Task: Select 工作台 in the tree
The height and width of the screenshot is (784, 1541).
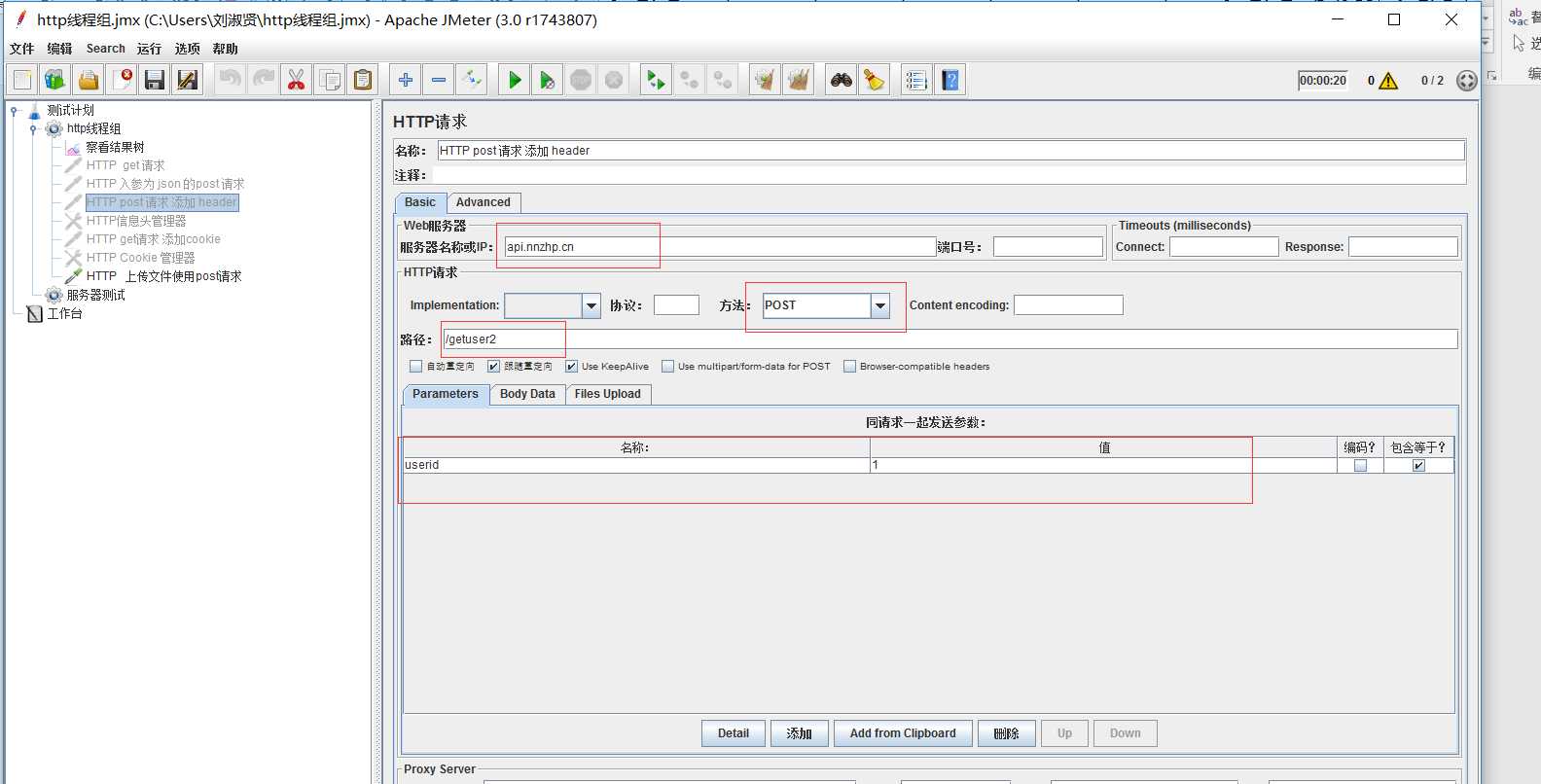Action: pos(64,313)
